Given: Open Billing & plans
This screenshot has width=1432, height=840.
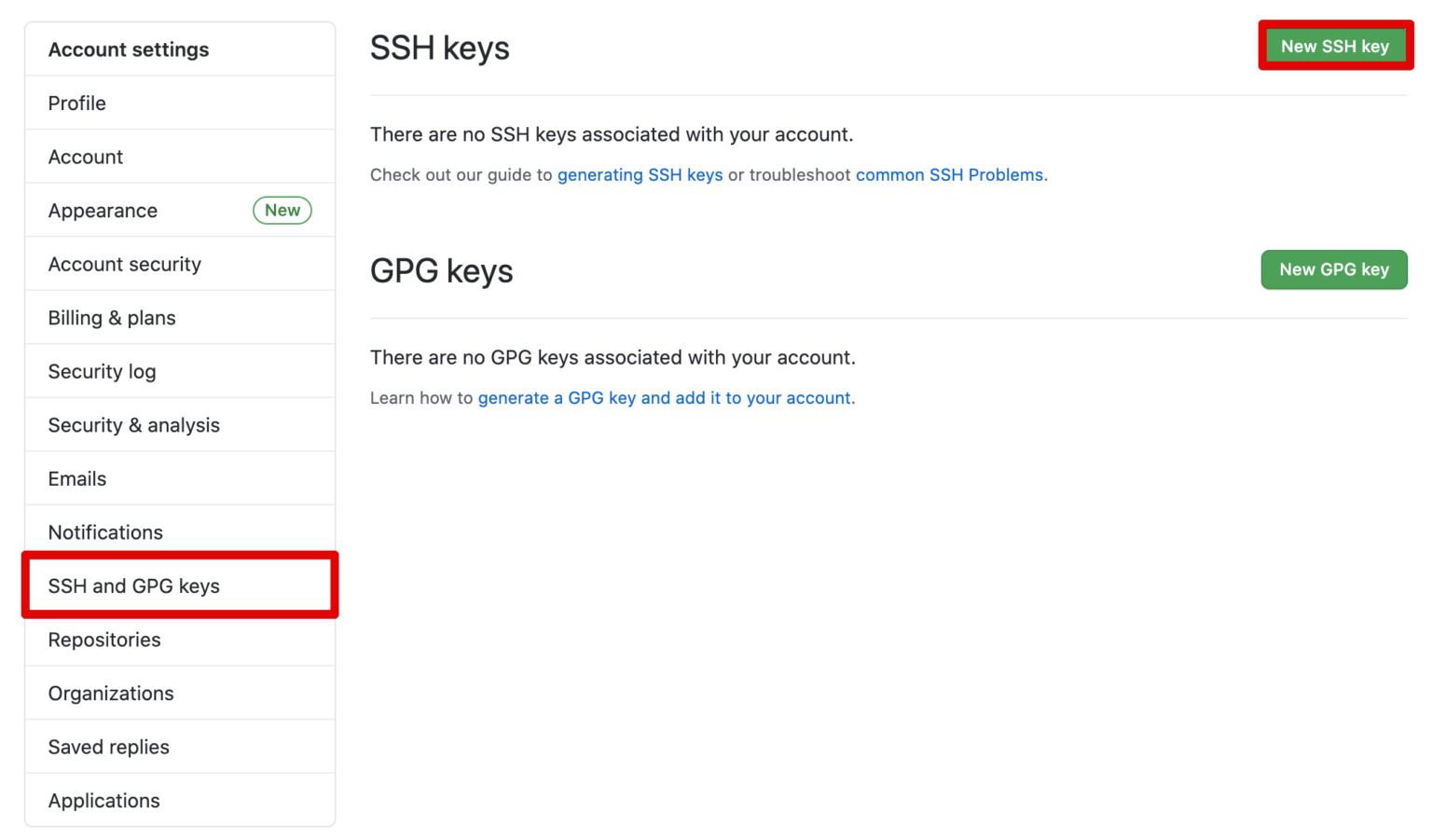Looking at the screenshot, I should pyautogui.click(x=111, y=318).
